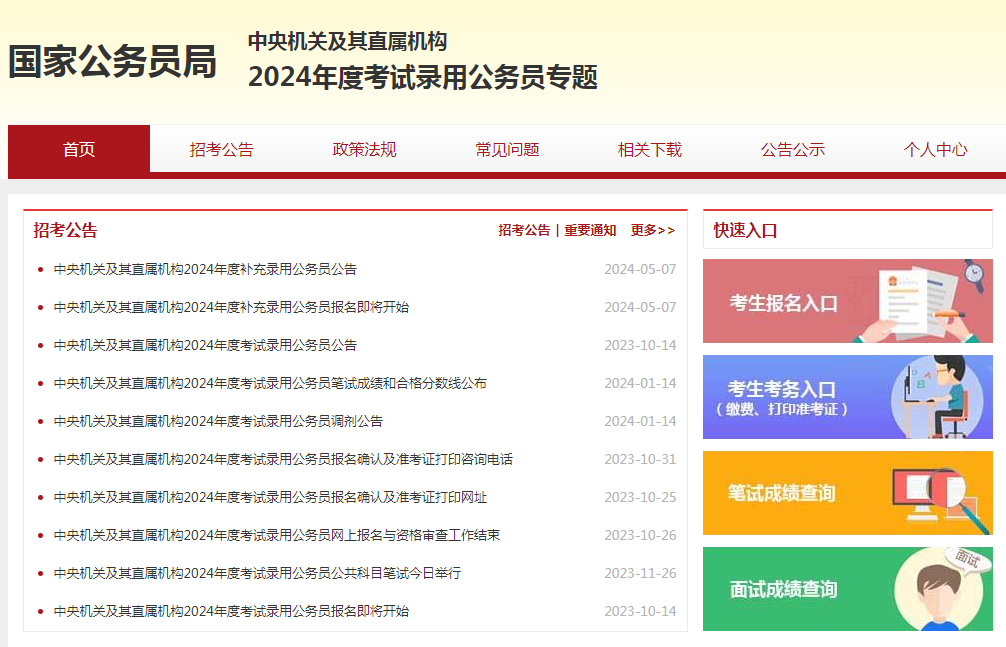Open the 公共科目笔试今日举行 announcement

point(257,573)
